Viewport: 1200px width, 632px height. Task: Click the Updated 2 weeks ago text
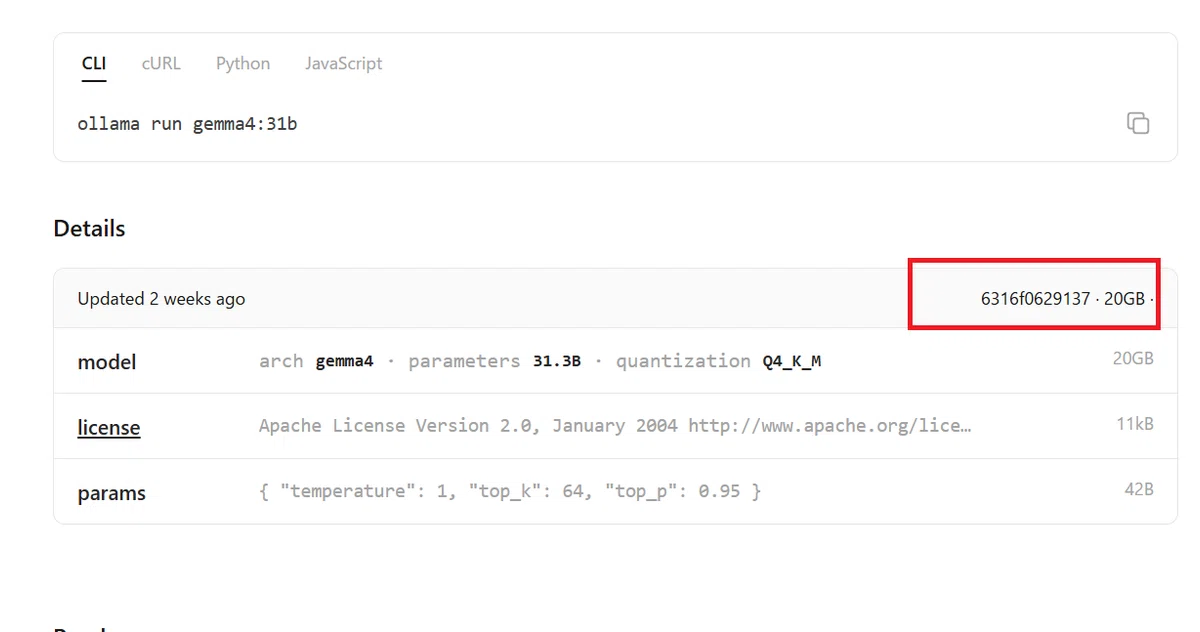161,298
